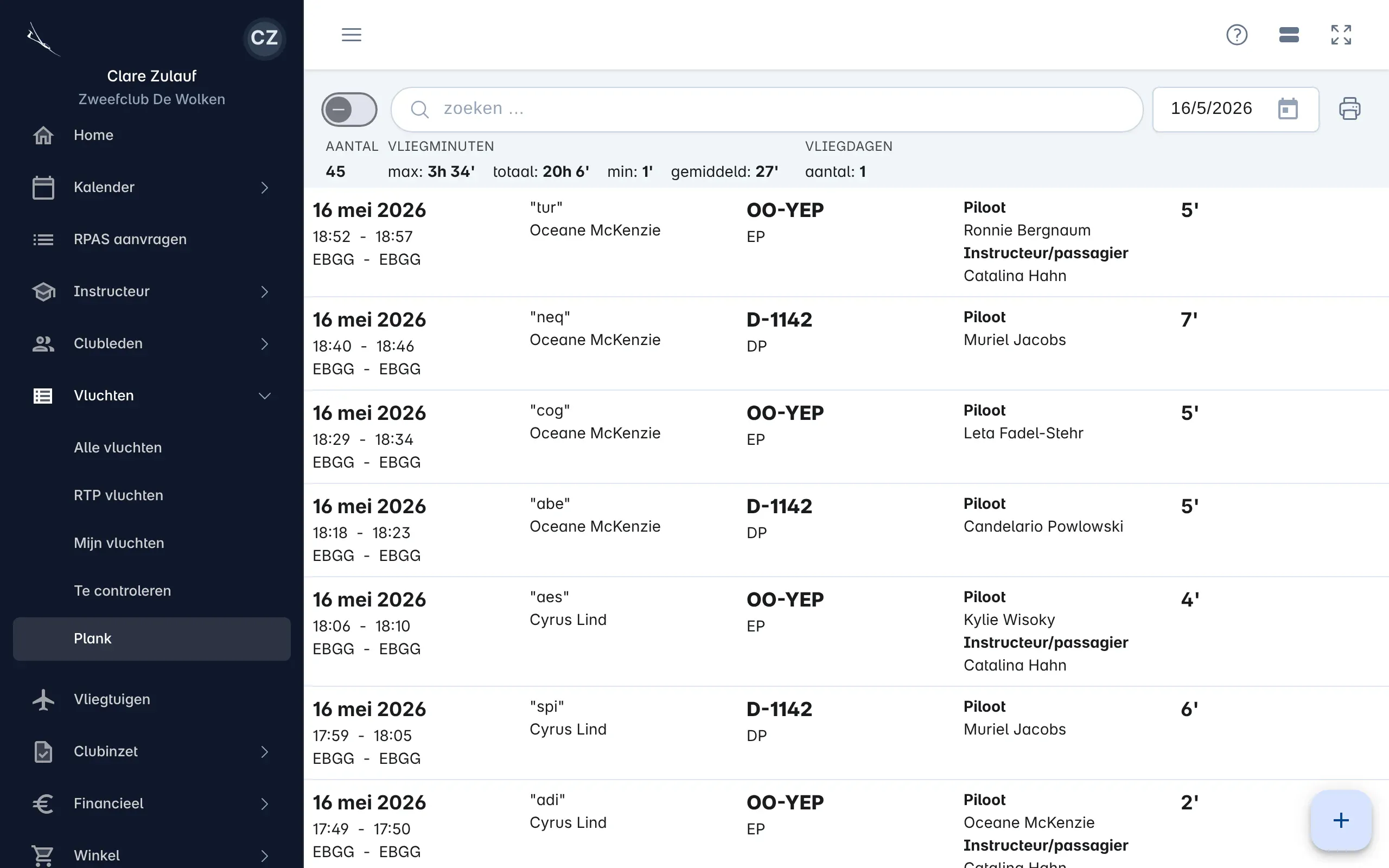Toggle the switch left of the search box

click(x=349, y=109)
